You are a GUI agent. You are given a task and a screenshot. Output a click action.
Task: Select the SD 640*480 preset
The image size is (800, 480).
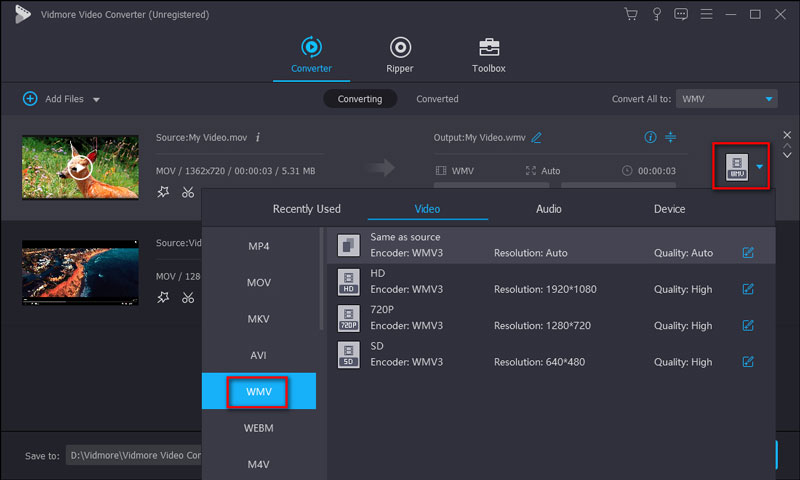[x=551, y=354]
